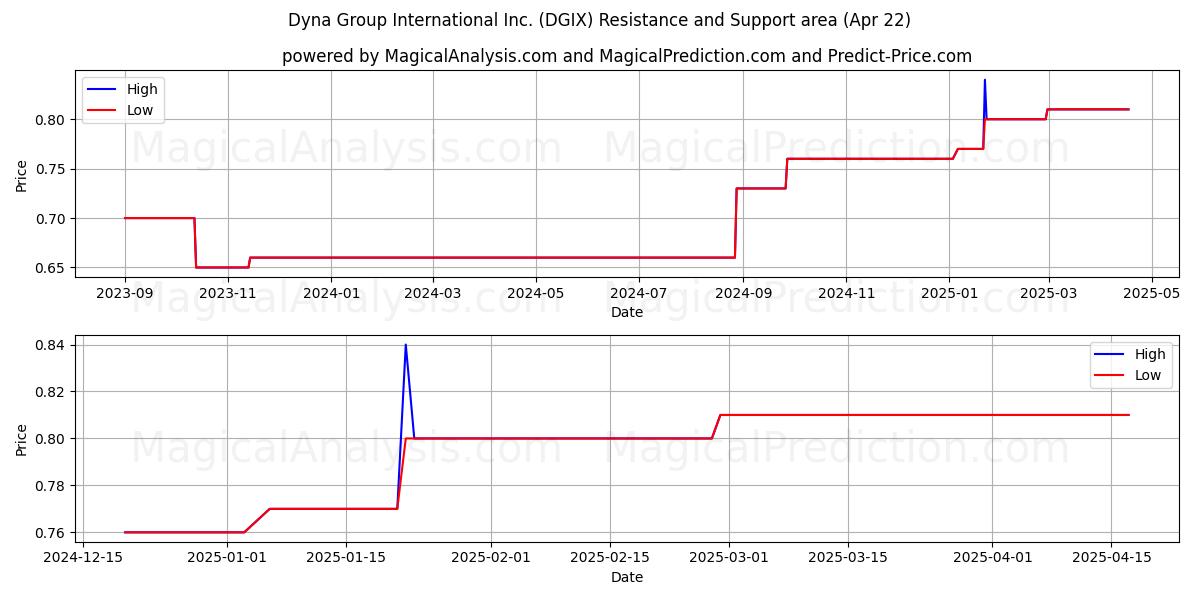This screenshot has height=600, width=1200.
Task: Click the 2023-11 date tick label
Action: (228, 294)
